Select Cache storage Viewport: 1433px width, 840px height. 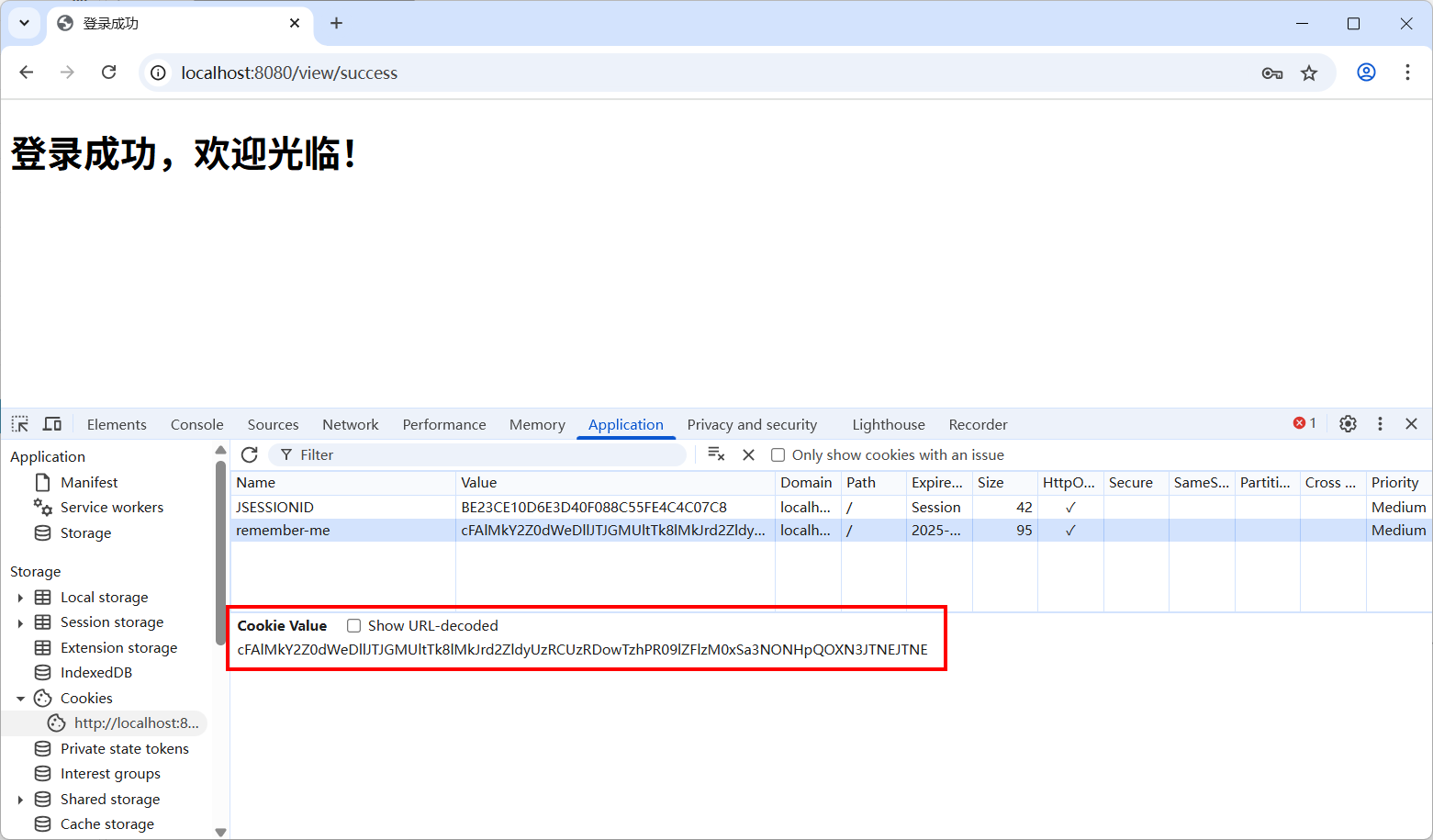107,824
